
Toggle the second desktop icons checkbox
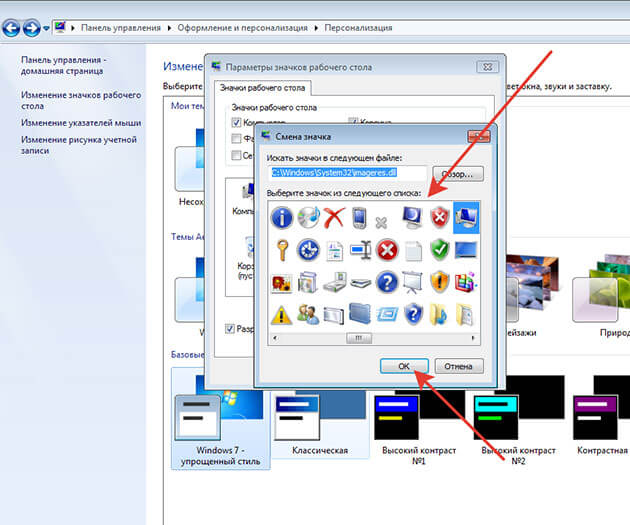(x=236, y=139)
